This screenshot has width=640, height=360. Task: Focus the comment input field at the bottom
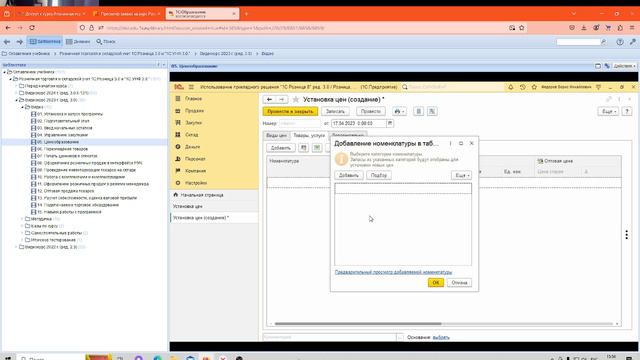329,337
